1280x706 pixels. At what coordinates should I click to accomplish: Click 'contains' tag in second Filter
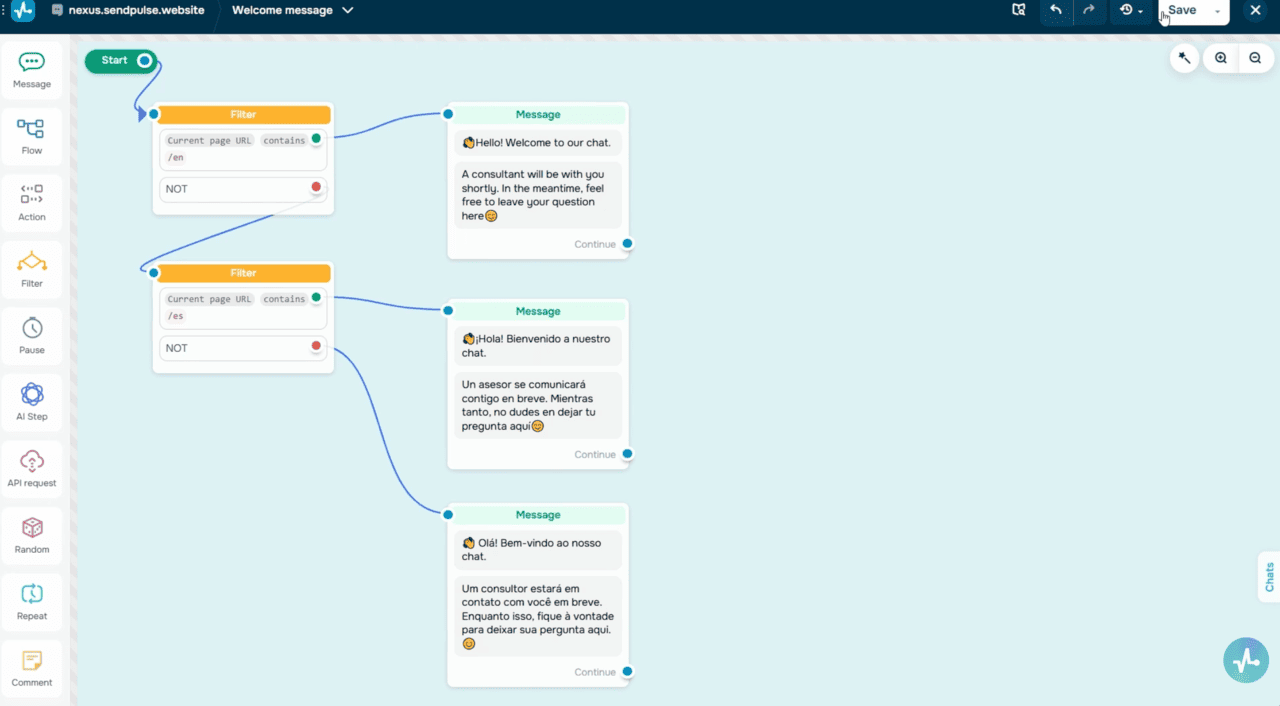(x=284, y=299)
